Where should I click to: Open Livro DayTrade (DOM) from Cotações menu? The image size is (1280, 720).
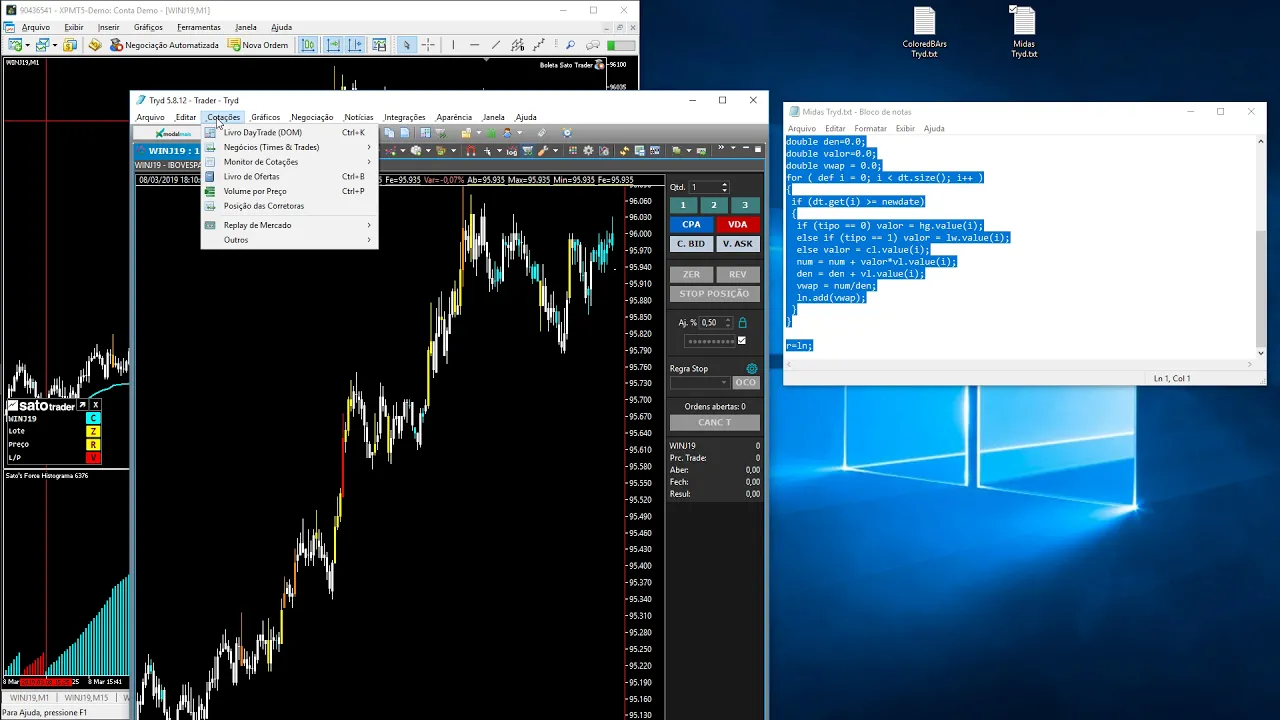coord(290,132)
